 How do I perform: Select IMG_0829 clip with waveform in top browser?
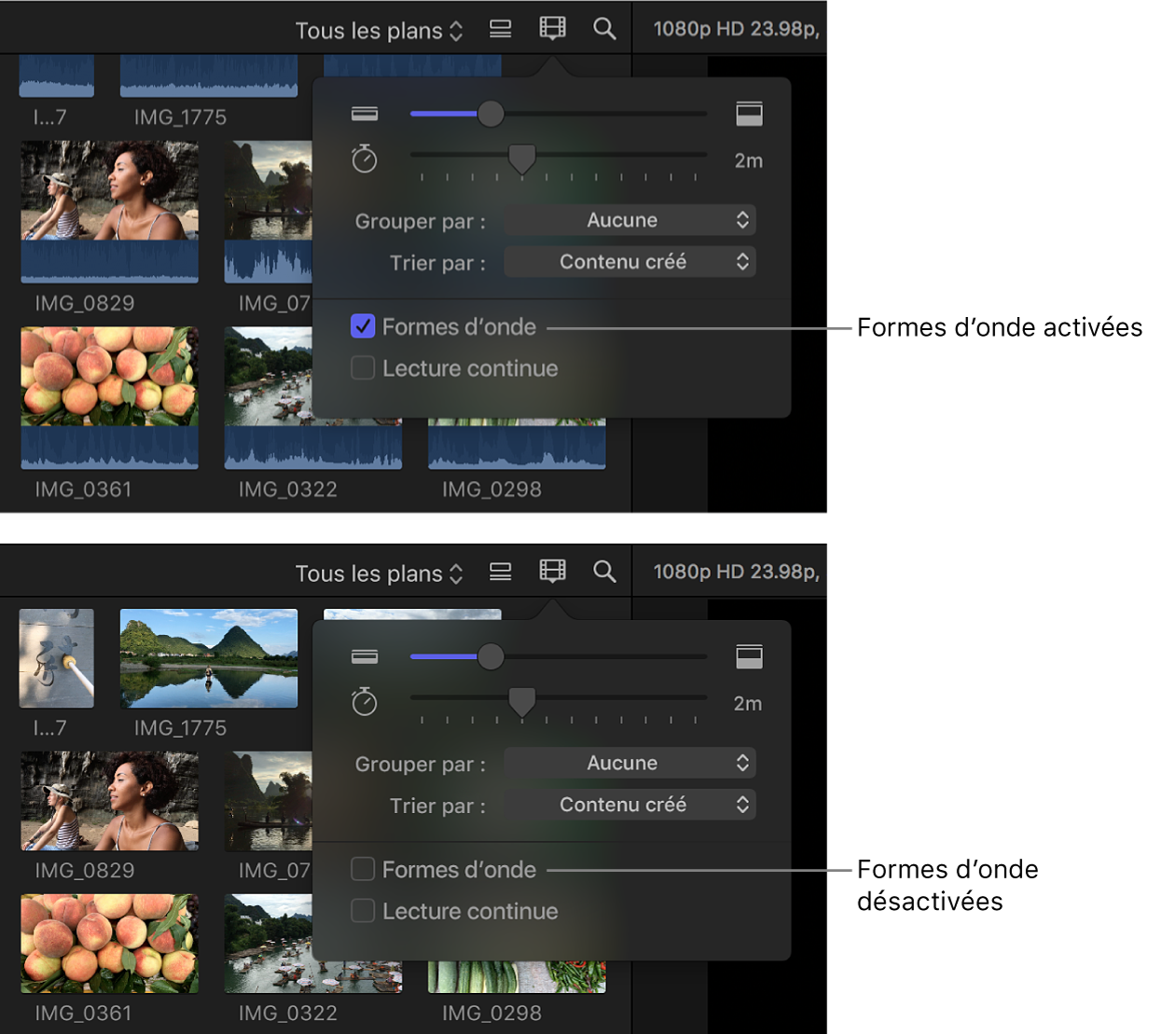click(110, 212)
